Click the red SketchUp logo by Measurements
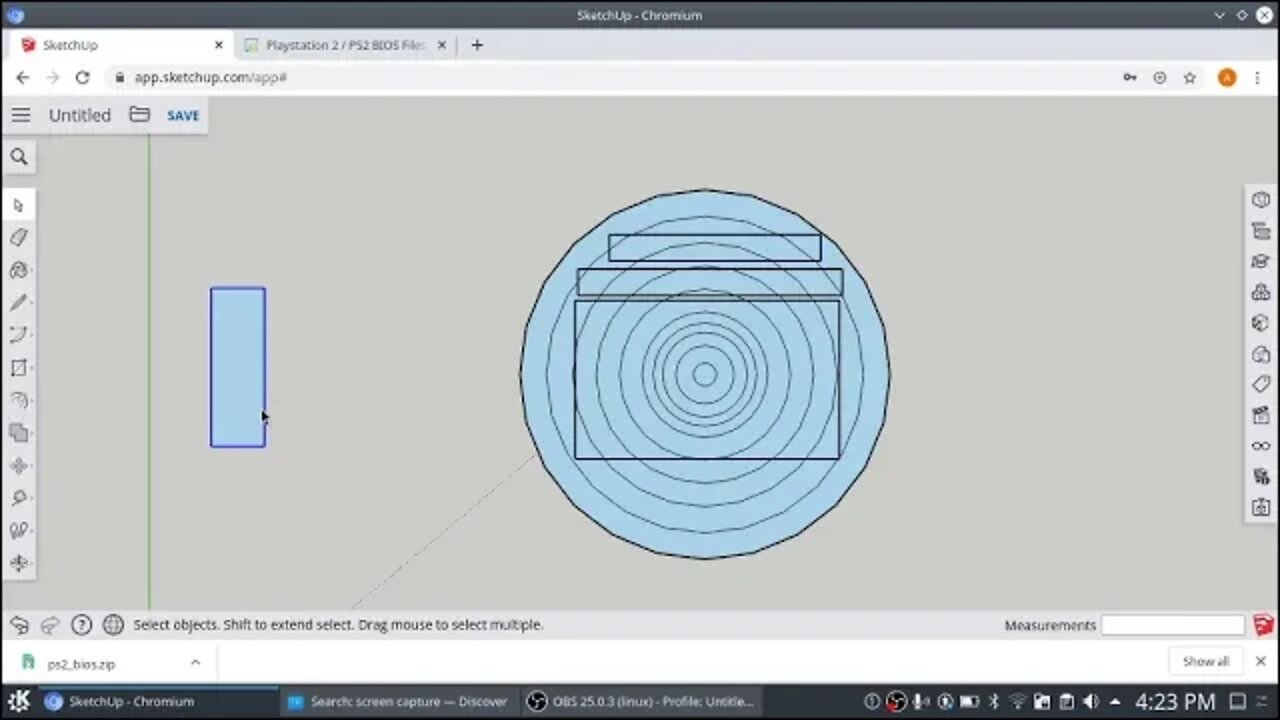Image resolution: width=1280 pixels, height=720 pixels. point(1263,625)
